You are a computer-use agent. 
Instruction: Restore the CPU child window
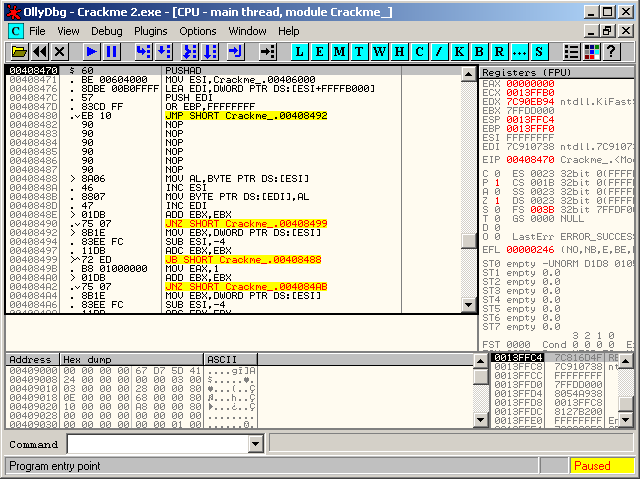tap(607, 31)
